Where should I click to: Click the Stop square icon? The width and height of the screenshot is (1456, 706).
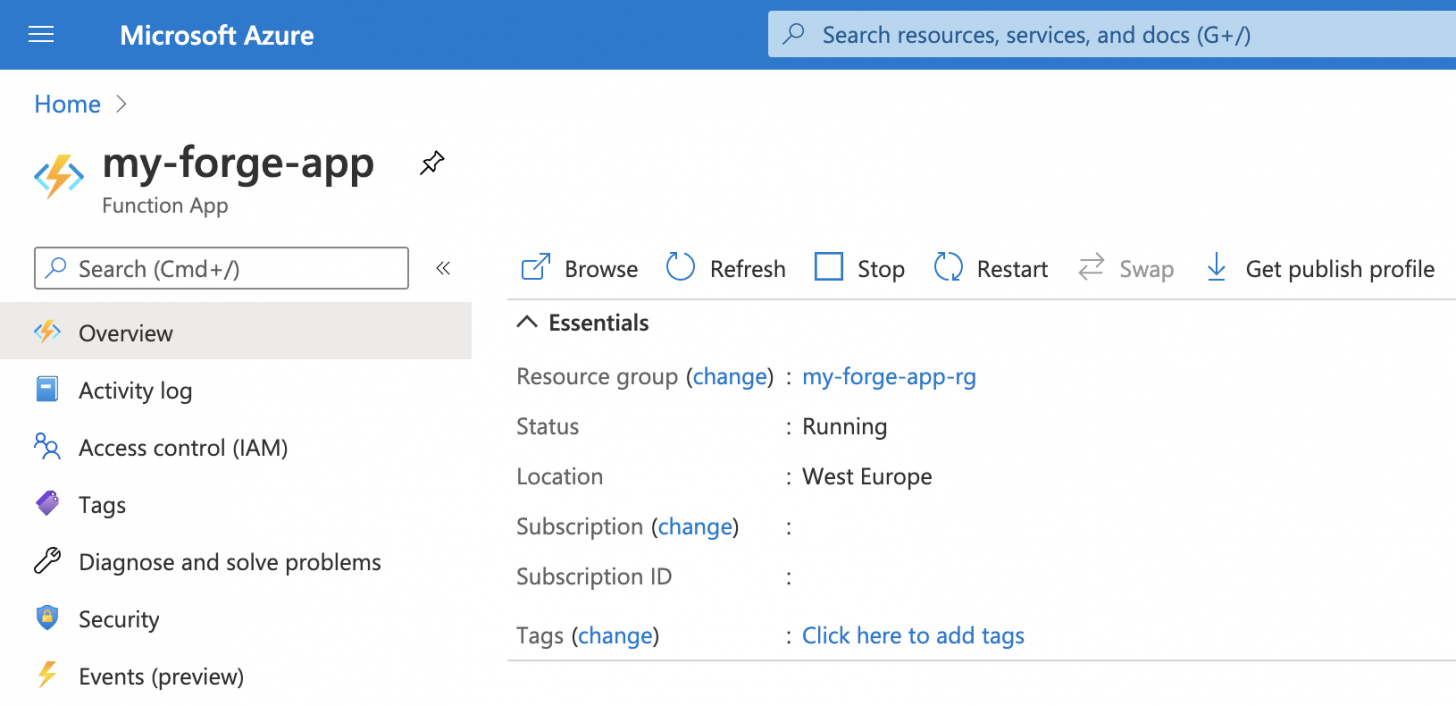coord(829,267)
